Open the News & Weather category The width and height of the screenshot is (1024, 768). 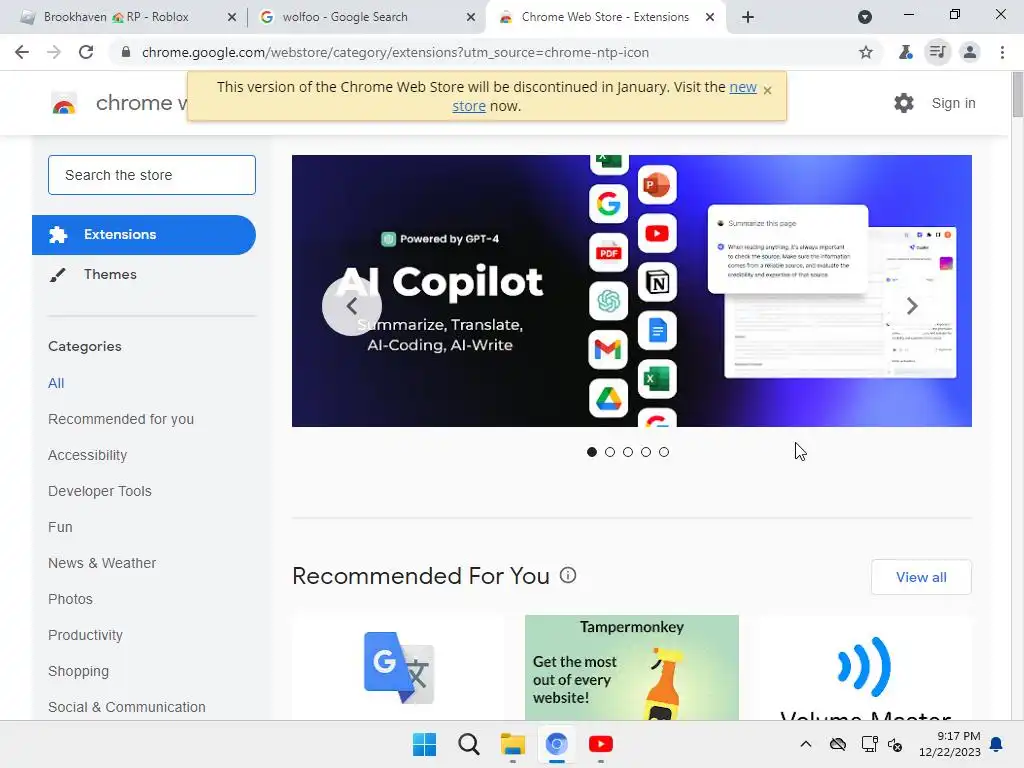tap(102, 563)
